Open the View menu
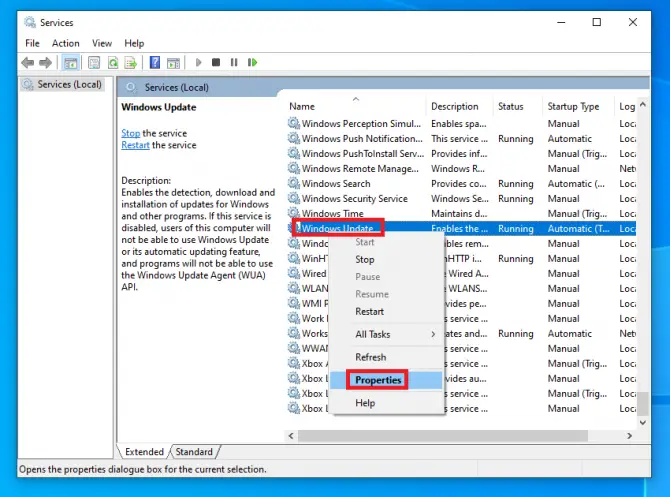 [x=102, y=43]
